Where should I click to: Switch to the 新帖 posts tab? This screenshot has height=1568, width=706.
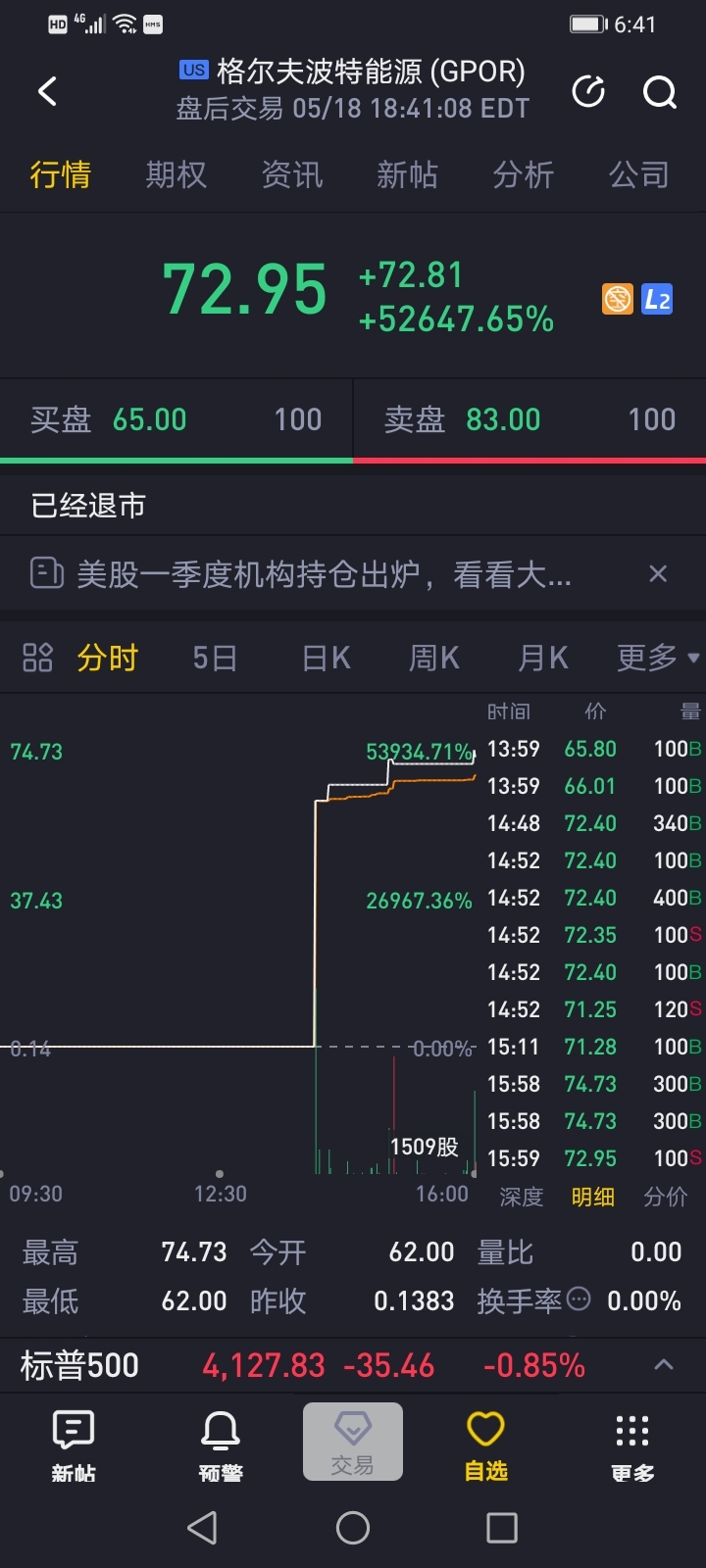point(408,174)
